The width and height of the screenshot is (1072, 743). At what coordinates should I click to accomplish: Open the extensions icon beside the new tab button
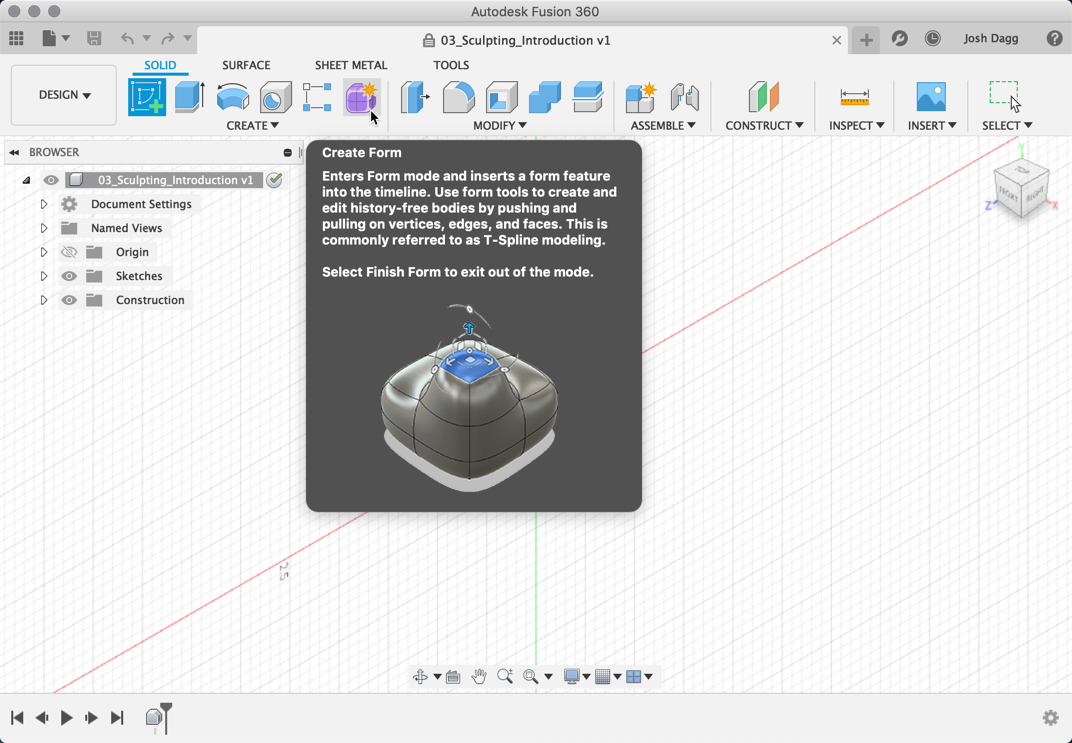pos(900,38)
